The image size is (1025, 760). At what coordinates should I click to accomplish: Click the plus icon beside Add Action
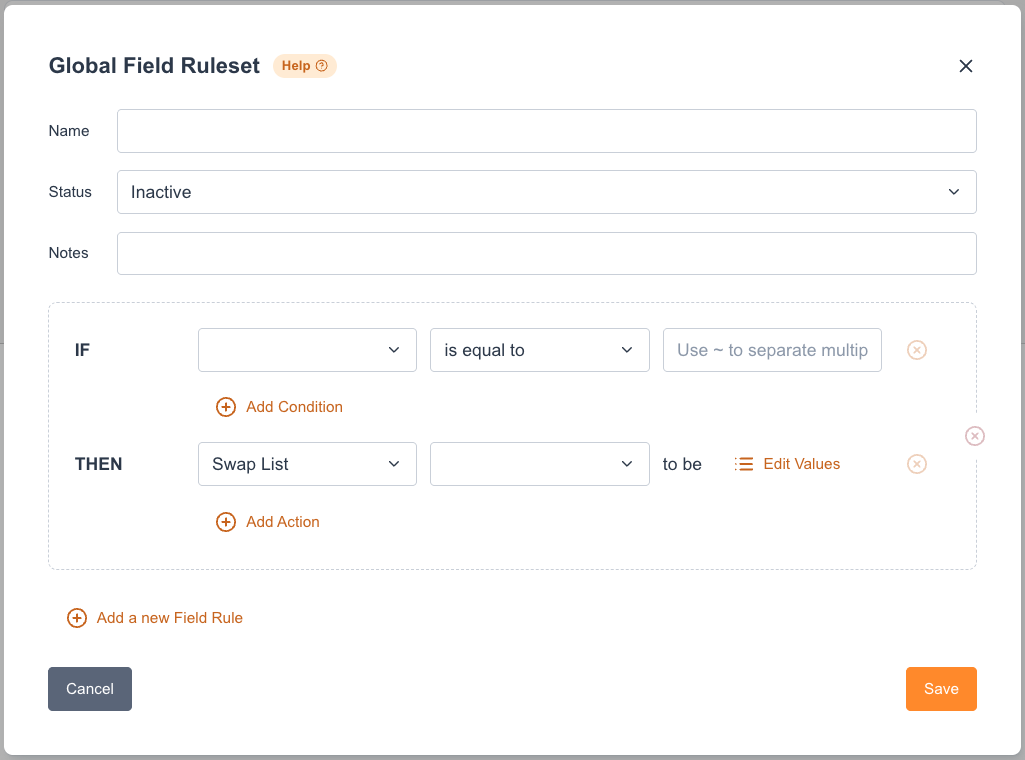[226, 522]
